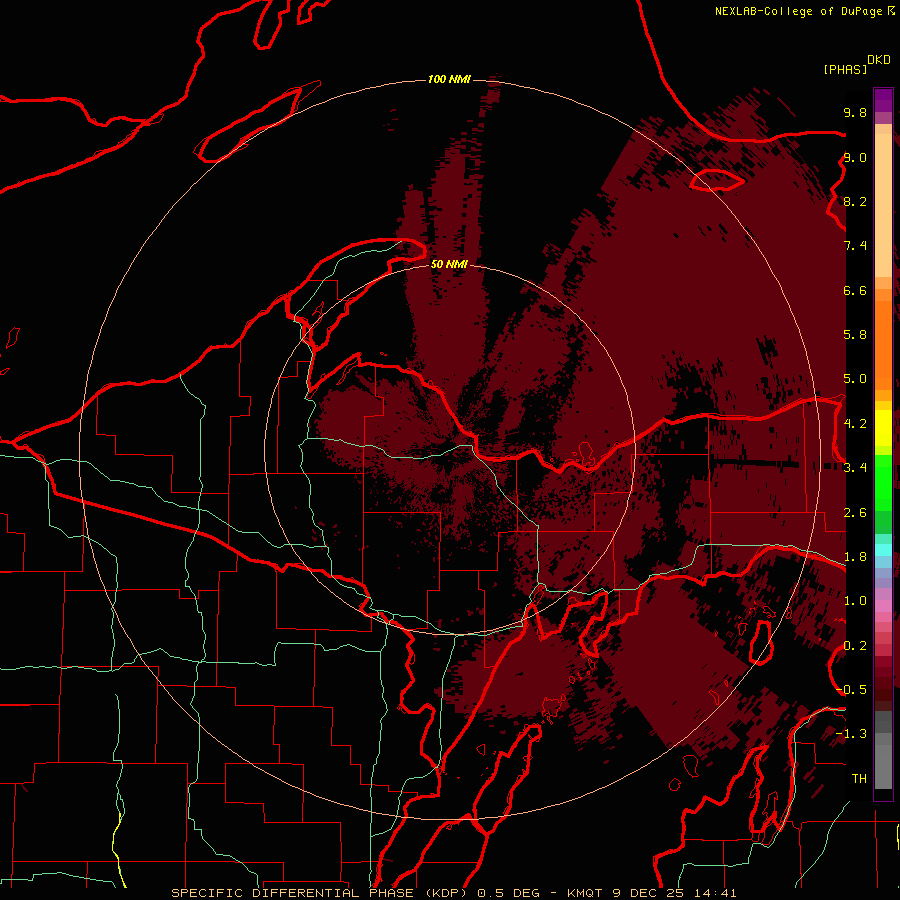Click the 3.4 legend value
The width and height of the screenshot is (900, 900).
(x=855, y=468)
